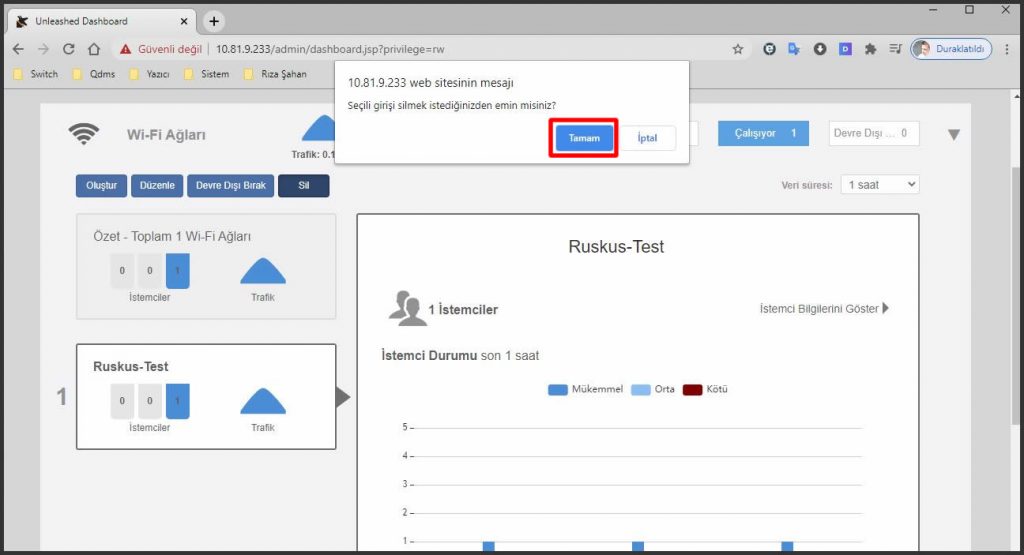Click the Güvenli değil warning icon

pos(125,49)
